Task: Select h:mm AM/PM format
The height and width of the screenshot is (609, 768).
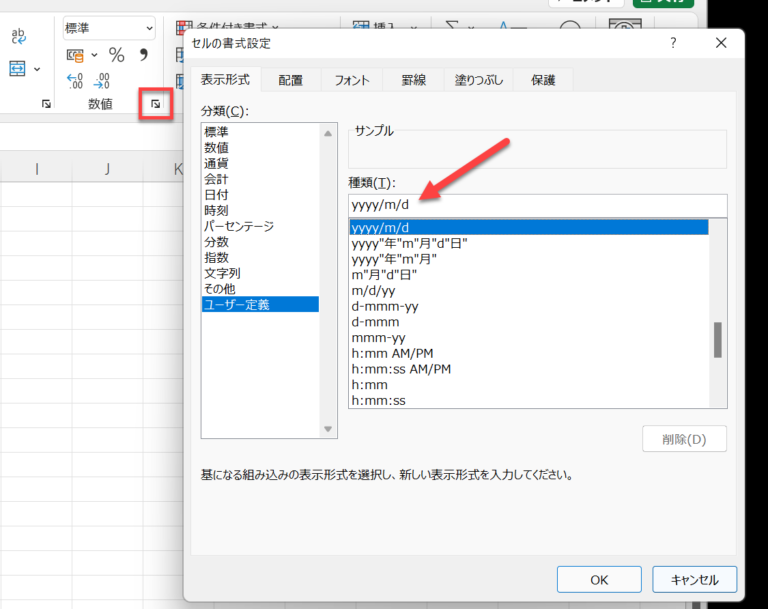Action: (x=529, y=353)
